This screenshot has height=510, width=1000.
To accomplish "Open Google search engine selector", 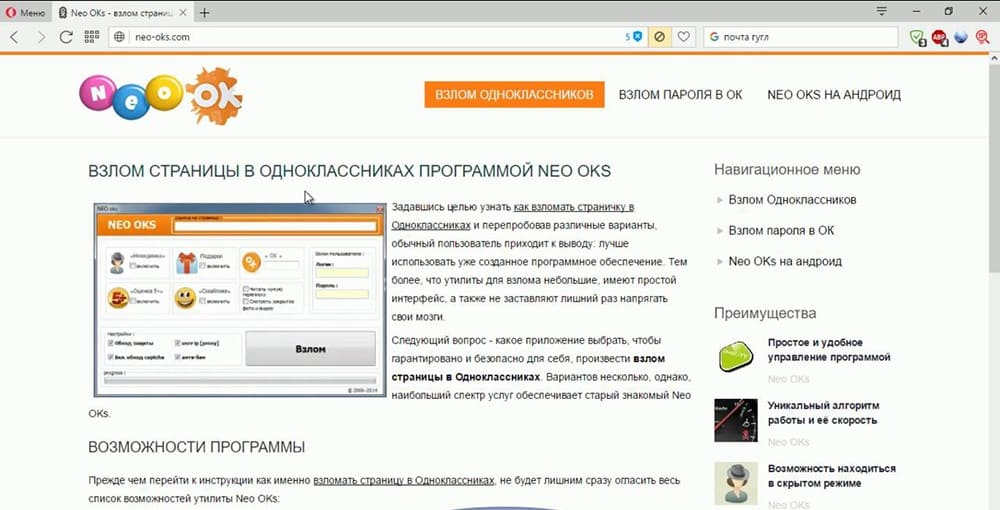I will 714,37.
